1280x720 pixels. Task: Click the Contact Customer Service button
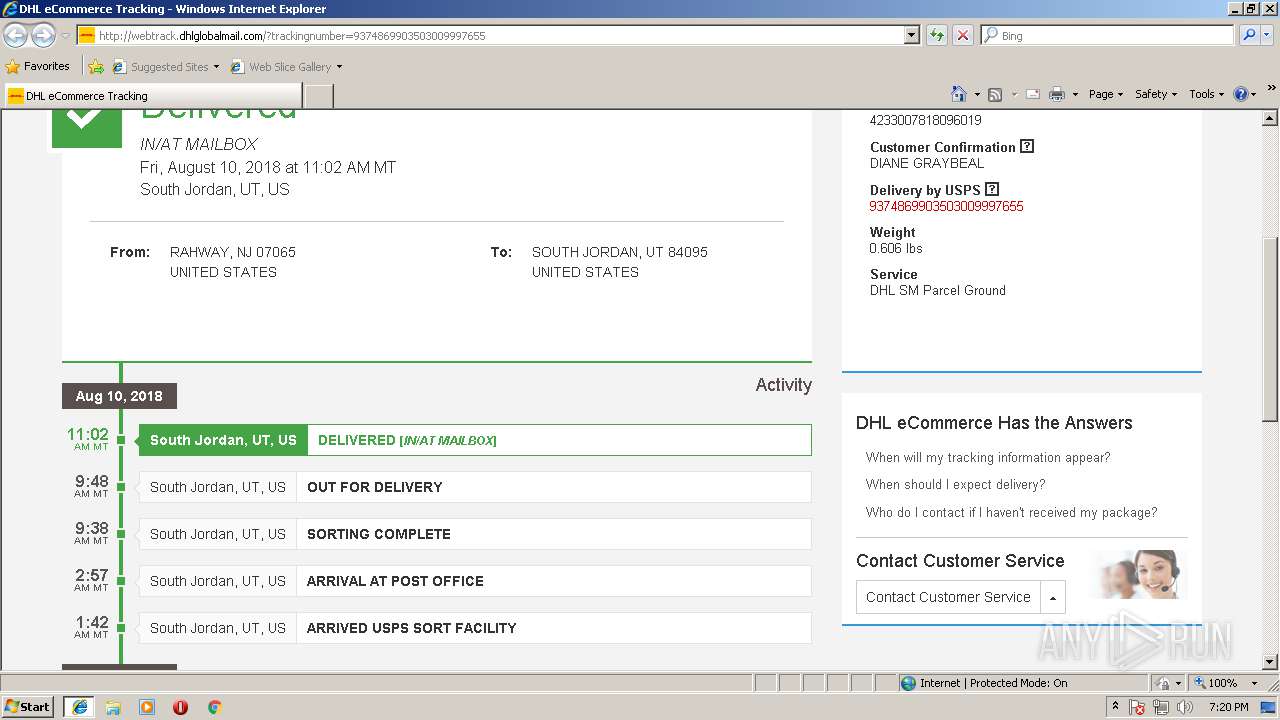click(x=948, y=597)
